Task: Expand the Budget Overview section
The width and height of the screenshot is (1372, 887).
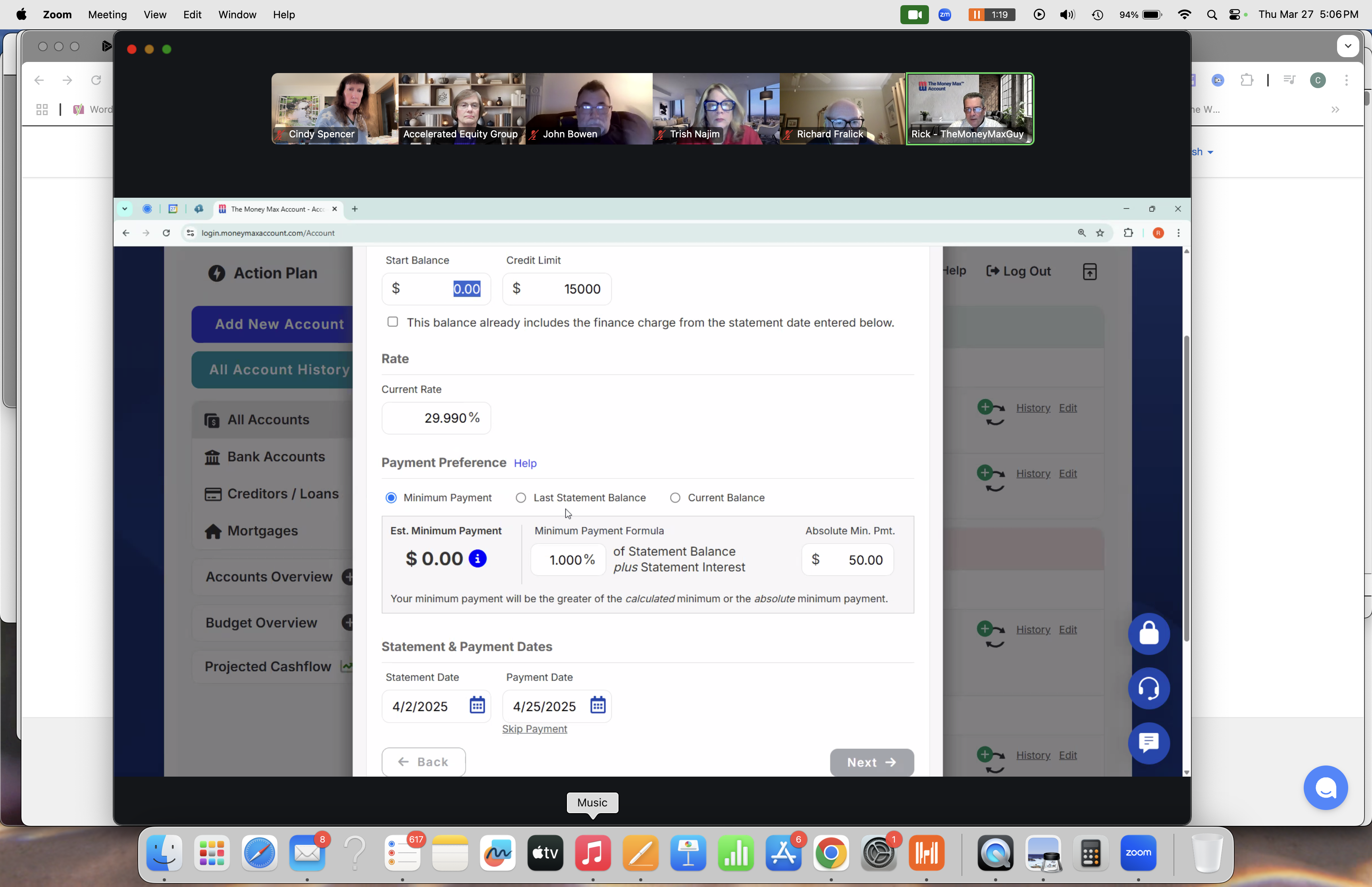Action: pyautogui.click(x=347, y=622)
